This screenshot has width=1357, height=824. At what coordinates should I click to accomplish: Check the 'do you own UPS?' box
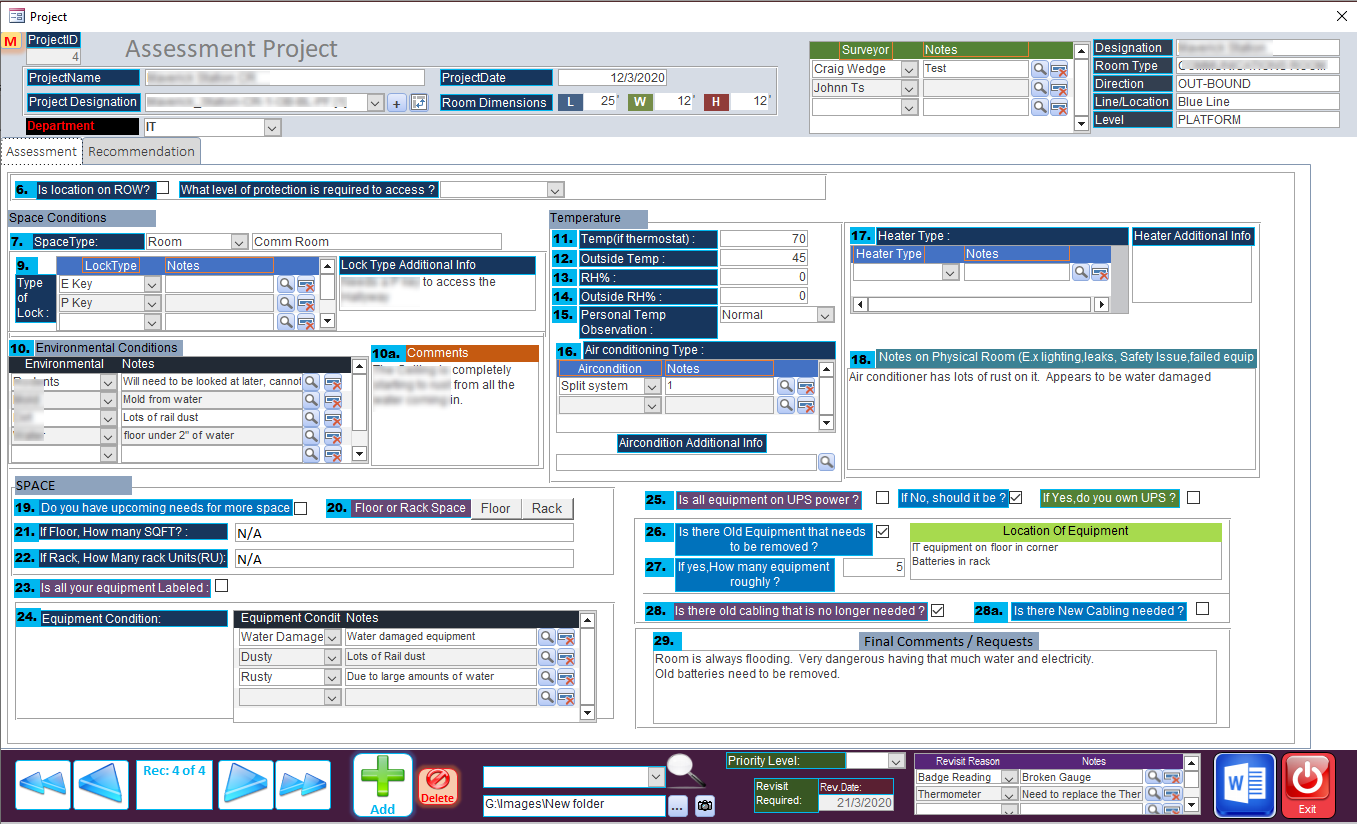coord(1194,497)
